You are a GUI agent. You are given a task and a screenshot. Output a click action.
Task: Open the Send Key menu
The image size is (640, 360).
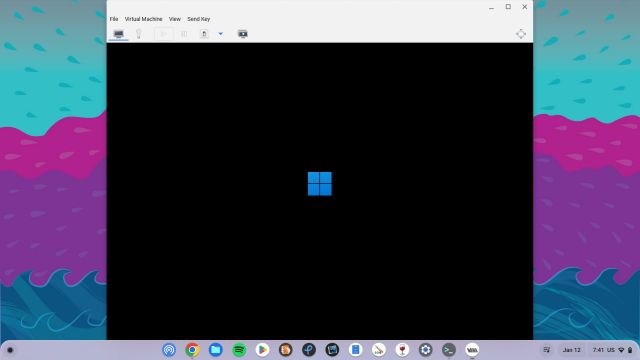pos(198,19)
